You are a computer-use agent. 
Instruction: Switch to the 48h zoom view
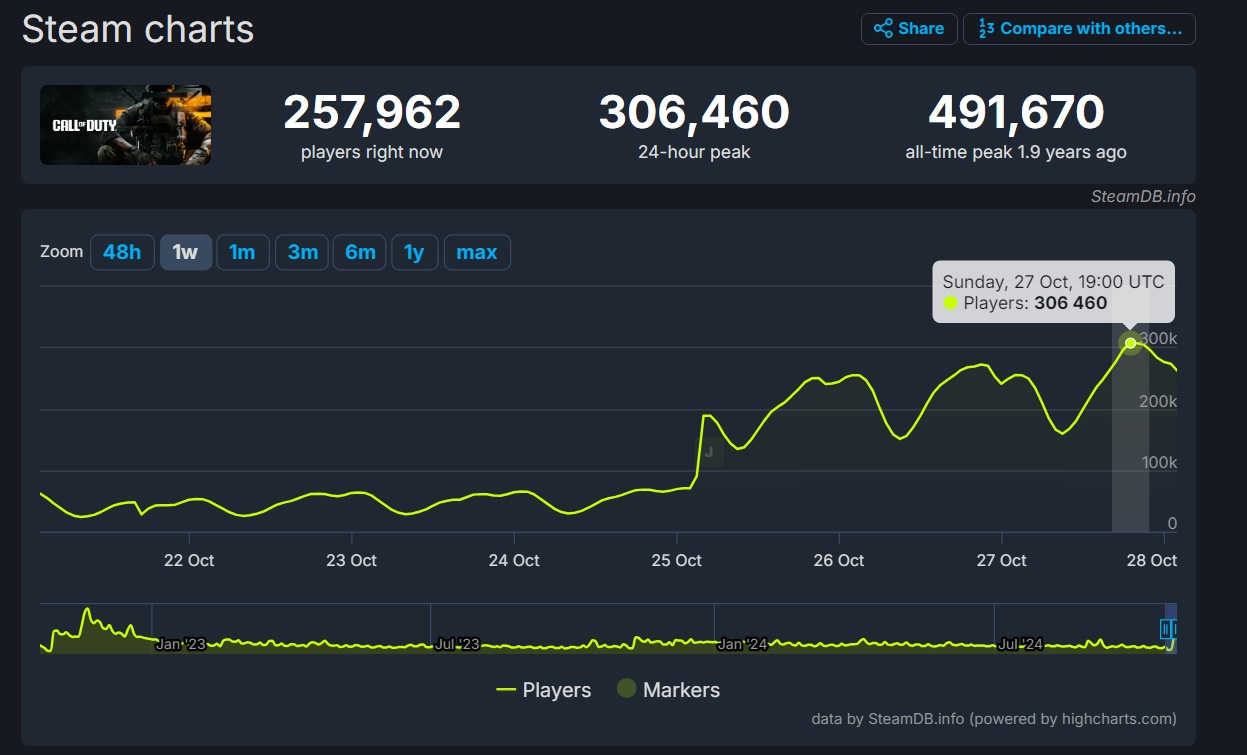(x=122, y=252)
